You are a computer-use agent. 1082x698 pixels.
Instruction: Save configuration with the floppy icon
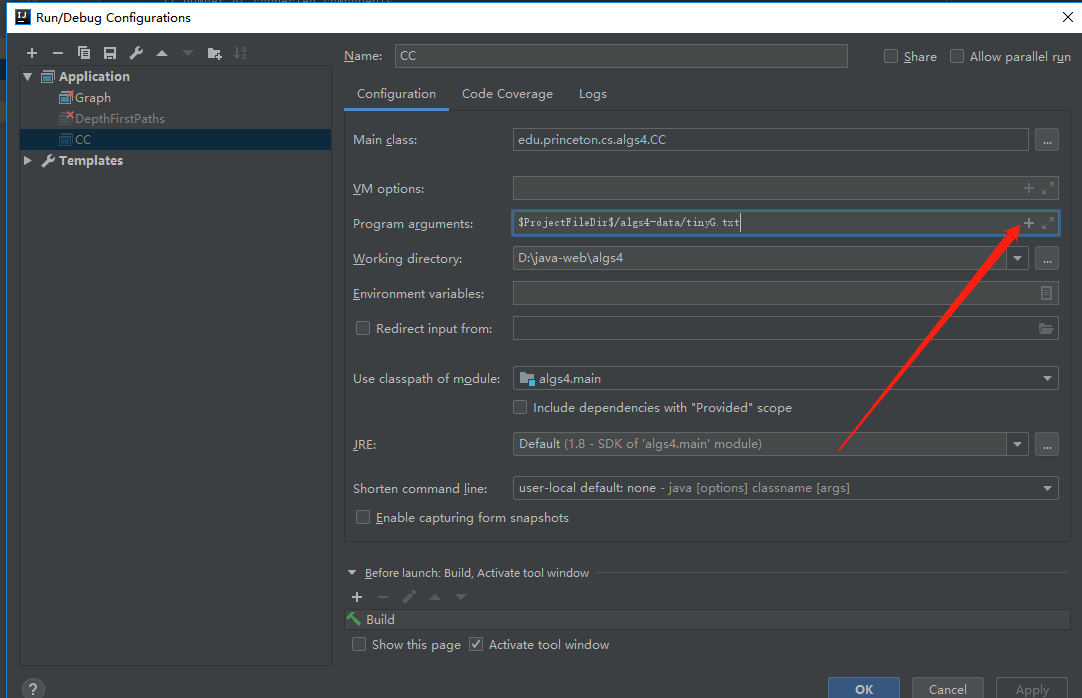(x=110, y=53)
